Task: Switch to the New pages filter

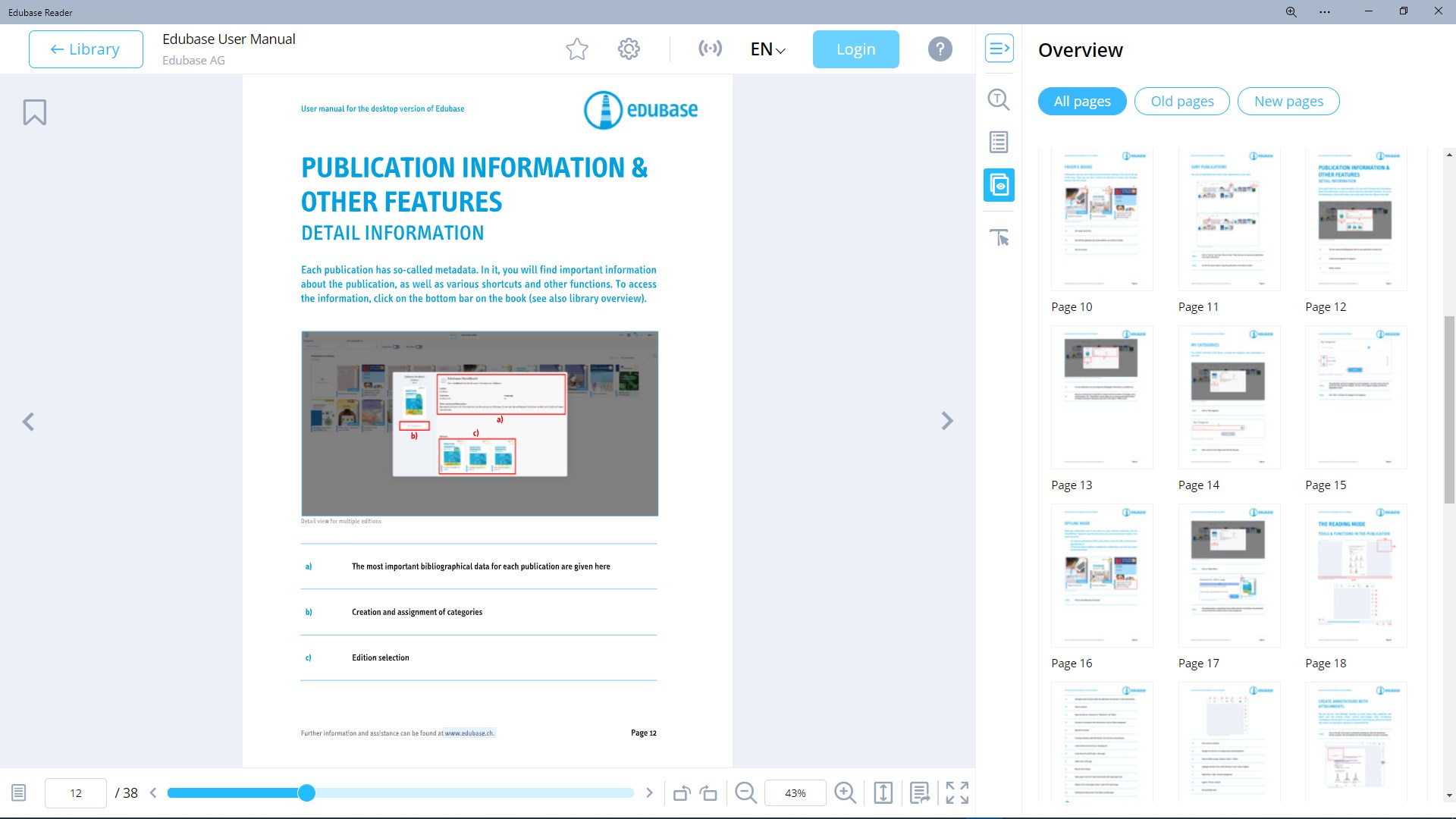Action: [x=1288, y=102]
